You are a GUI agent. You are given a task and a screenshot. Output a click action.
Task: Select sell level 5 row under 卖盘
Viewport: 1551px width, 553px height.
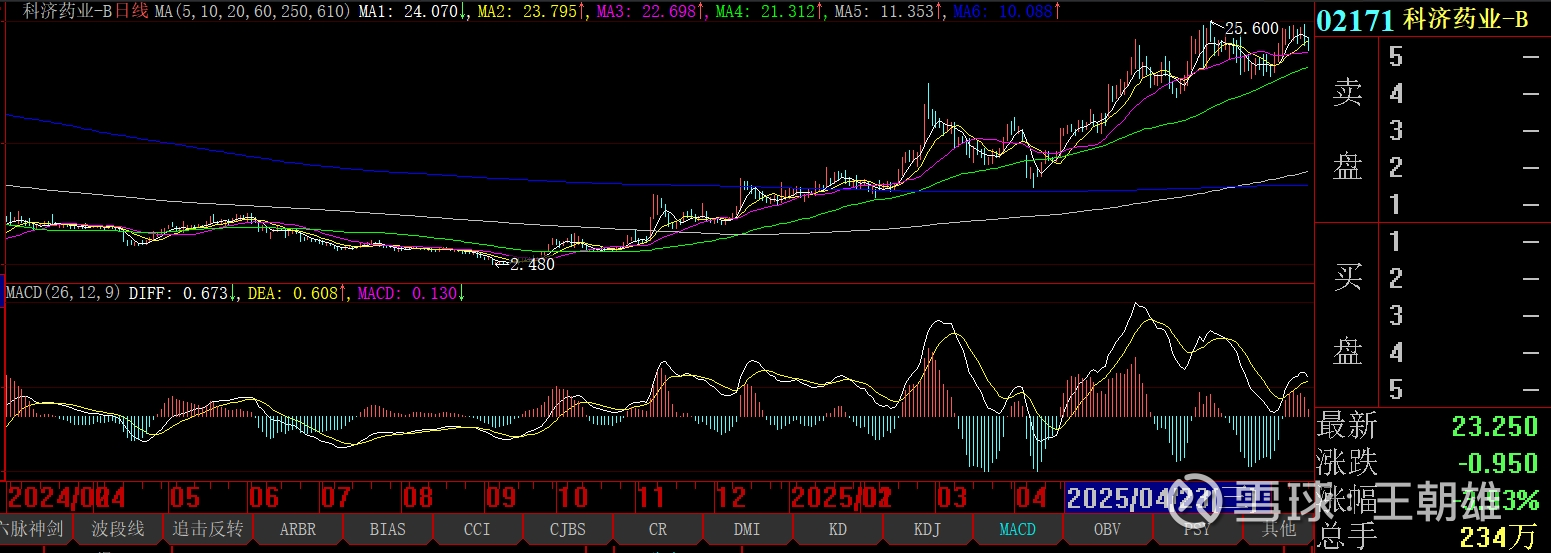pos(1463,57)
